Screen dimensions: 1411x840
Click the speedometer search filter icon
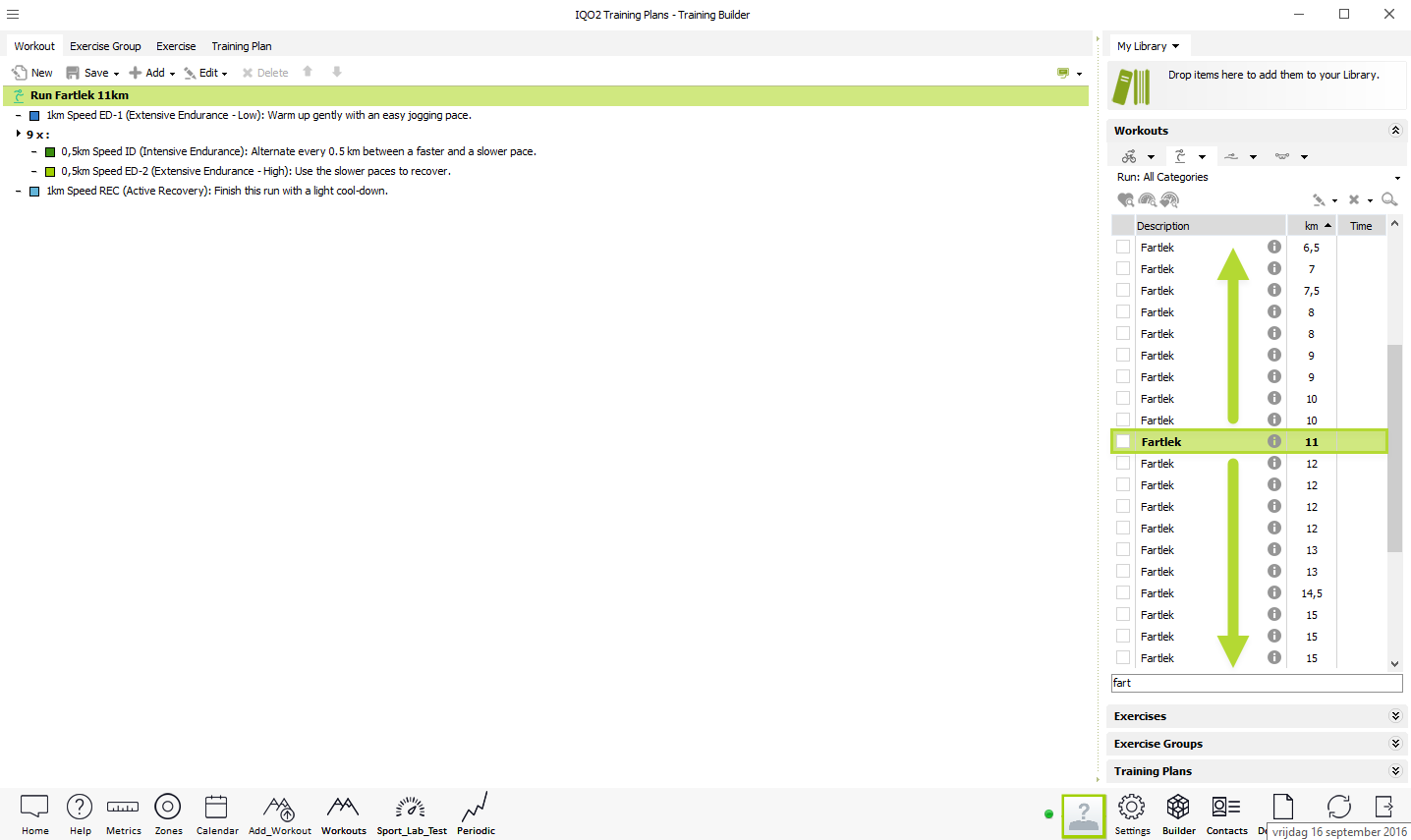[1148, 199]
